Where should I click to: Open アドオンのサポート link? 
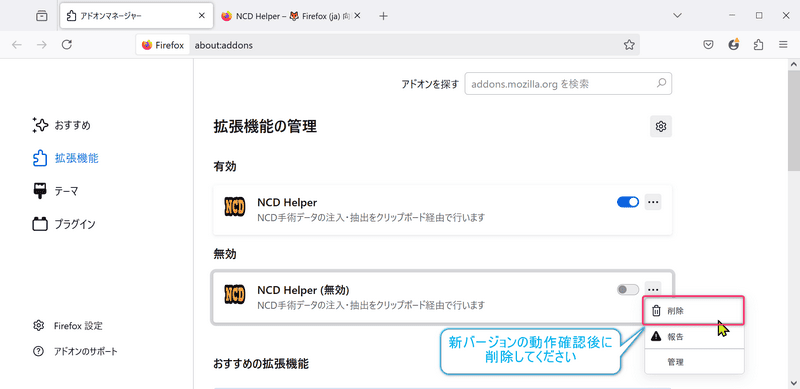click(74, 351)
